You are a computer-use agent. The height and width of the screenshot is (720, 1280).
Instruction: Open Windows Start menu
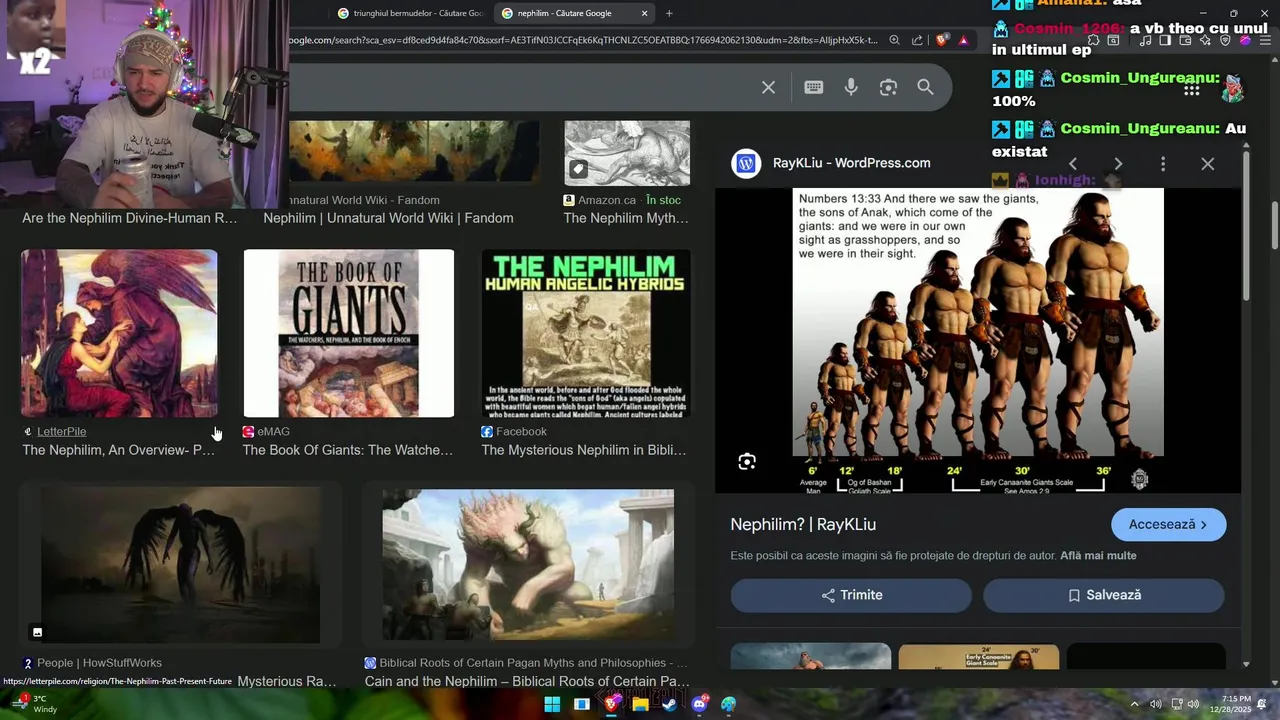coord(552,704)
